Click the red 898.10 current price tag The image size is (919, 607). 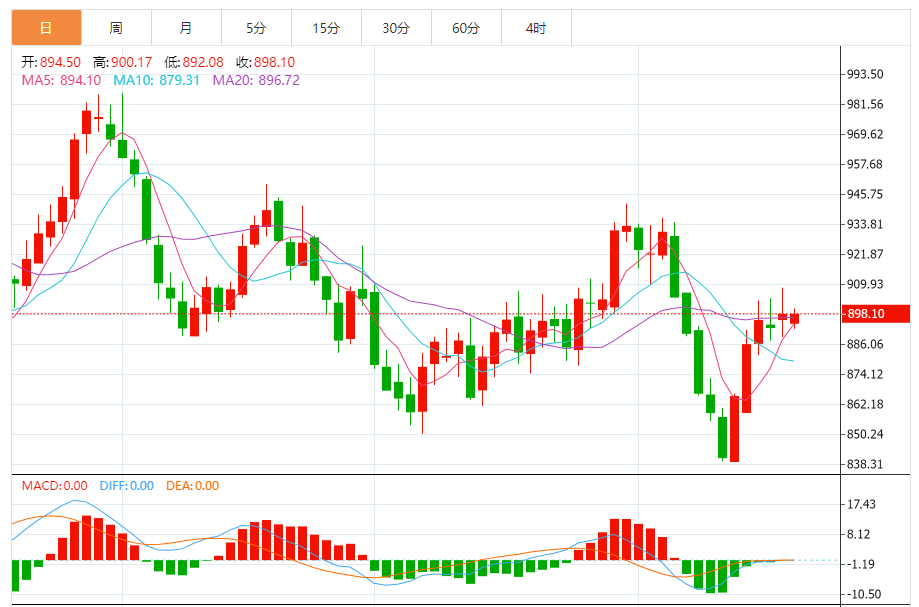coord(876,314)
